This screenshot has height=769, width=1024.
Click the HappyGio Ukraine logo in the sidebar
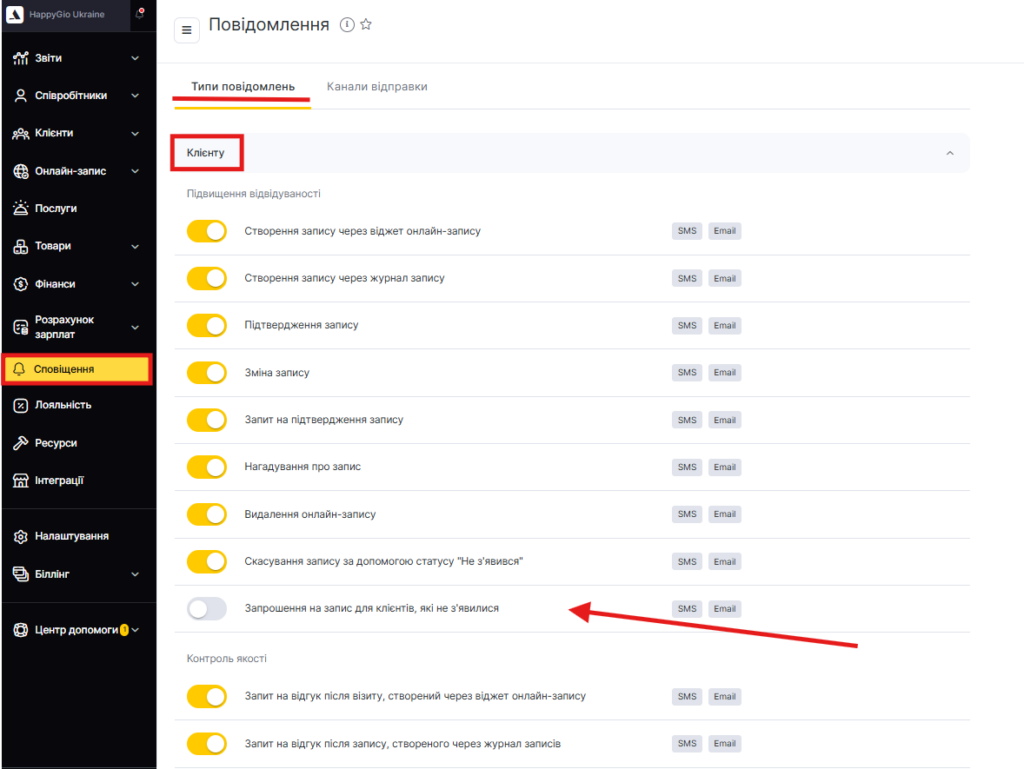tap(15, 14)
